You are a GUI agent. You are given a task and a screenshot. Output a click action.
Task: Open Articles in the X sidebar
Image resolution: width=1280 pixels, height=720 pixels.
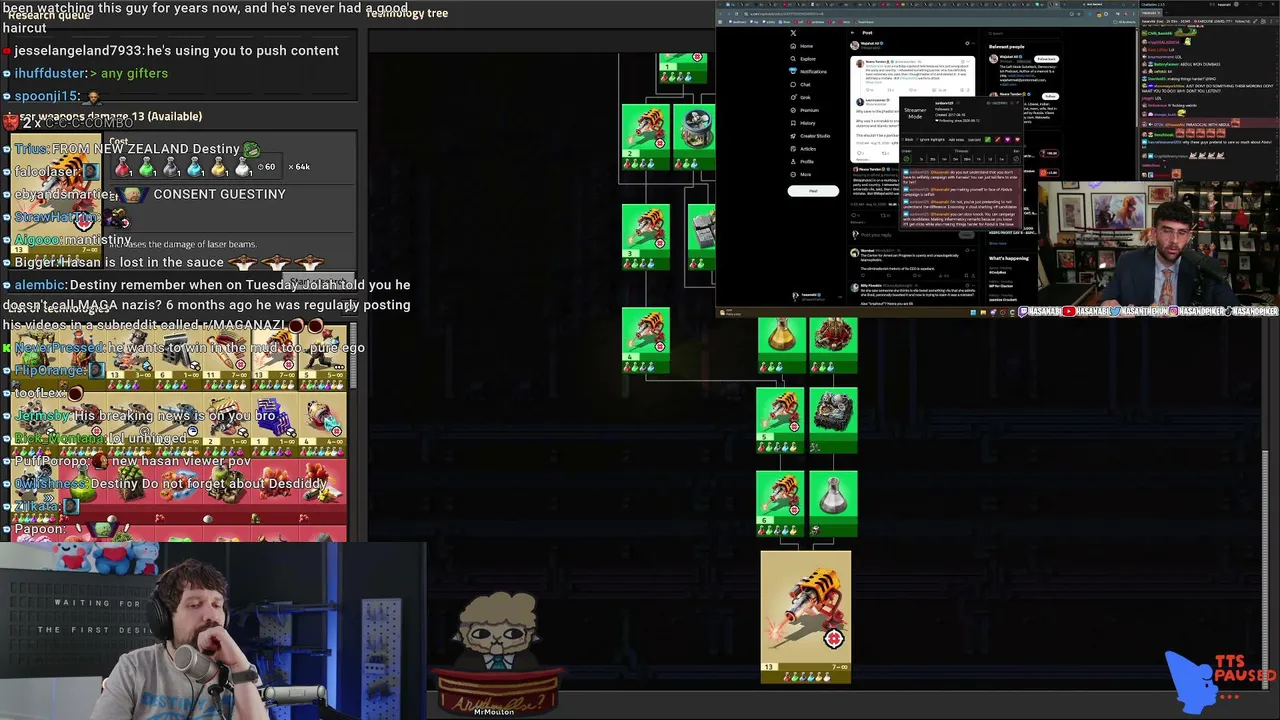point(808,149)
